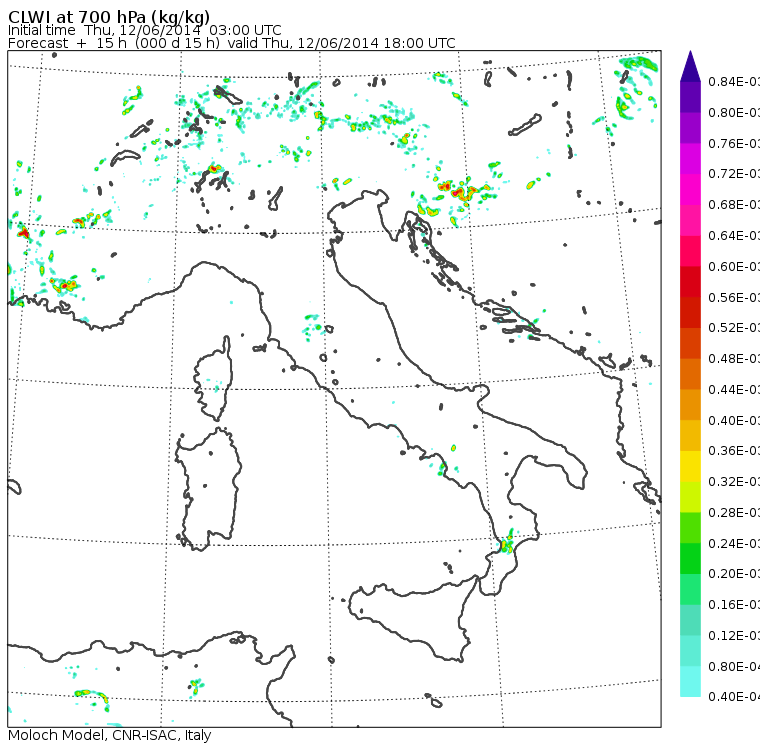Click the dark purple triangle atop the colorbar

(x=690, y=67)
